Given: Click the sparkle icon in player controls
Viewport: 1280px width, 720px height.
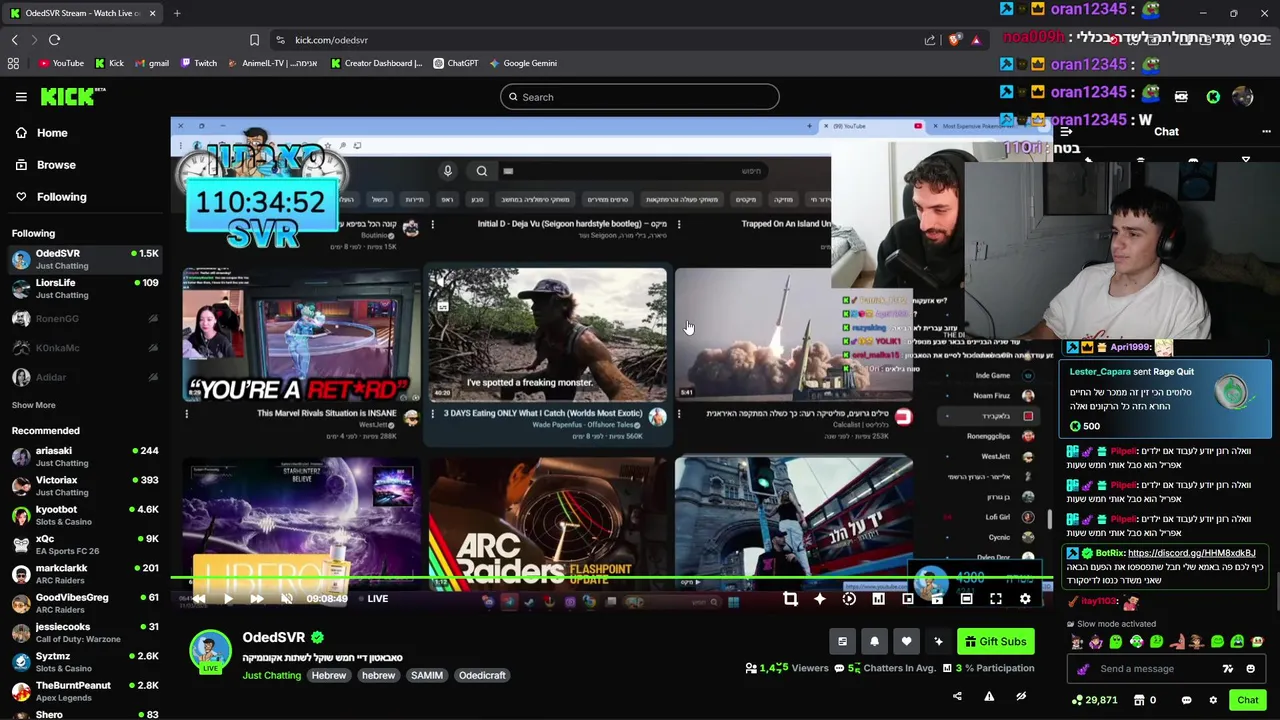Looking at the screenshot, I should pyautogui.click(x=820, y=599).
